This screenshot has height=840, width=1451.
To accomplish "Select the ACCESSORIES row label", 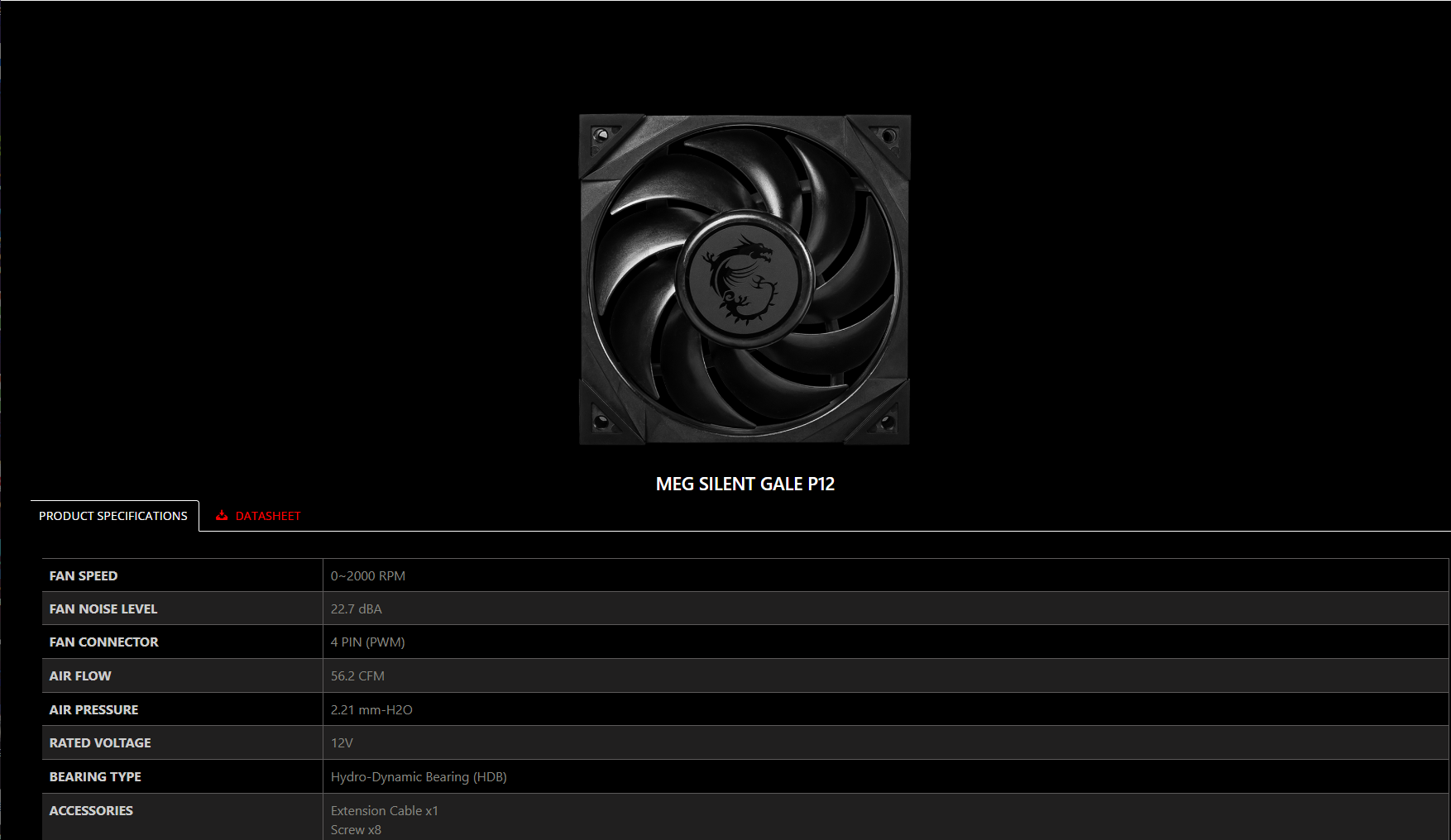I will [91, 811].
